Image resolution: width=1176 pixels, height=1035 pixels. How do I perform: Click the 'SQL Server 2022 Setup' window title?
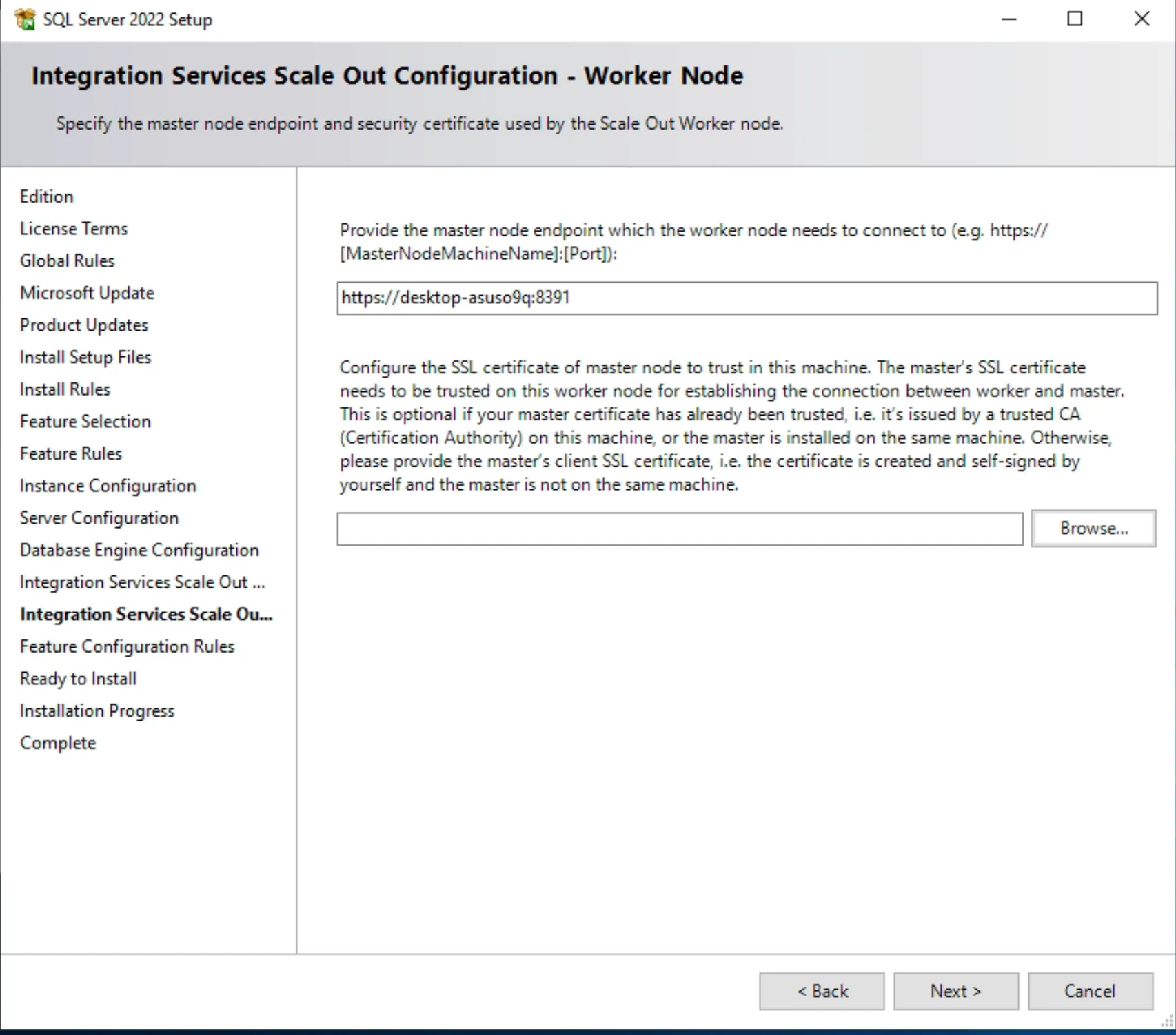pyautogui.click(x=128, y=19)
